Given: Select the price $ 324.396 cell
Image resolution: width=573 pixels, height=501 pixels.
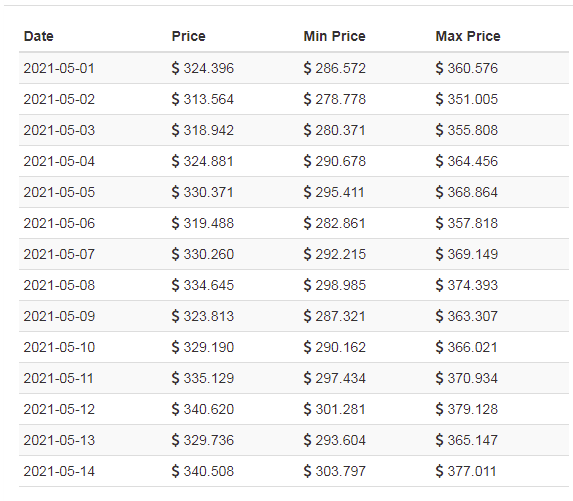Looking at the screenshot, I should (202, 68).
